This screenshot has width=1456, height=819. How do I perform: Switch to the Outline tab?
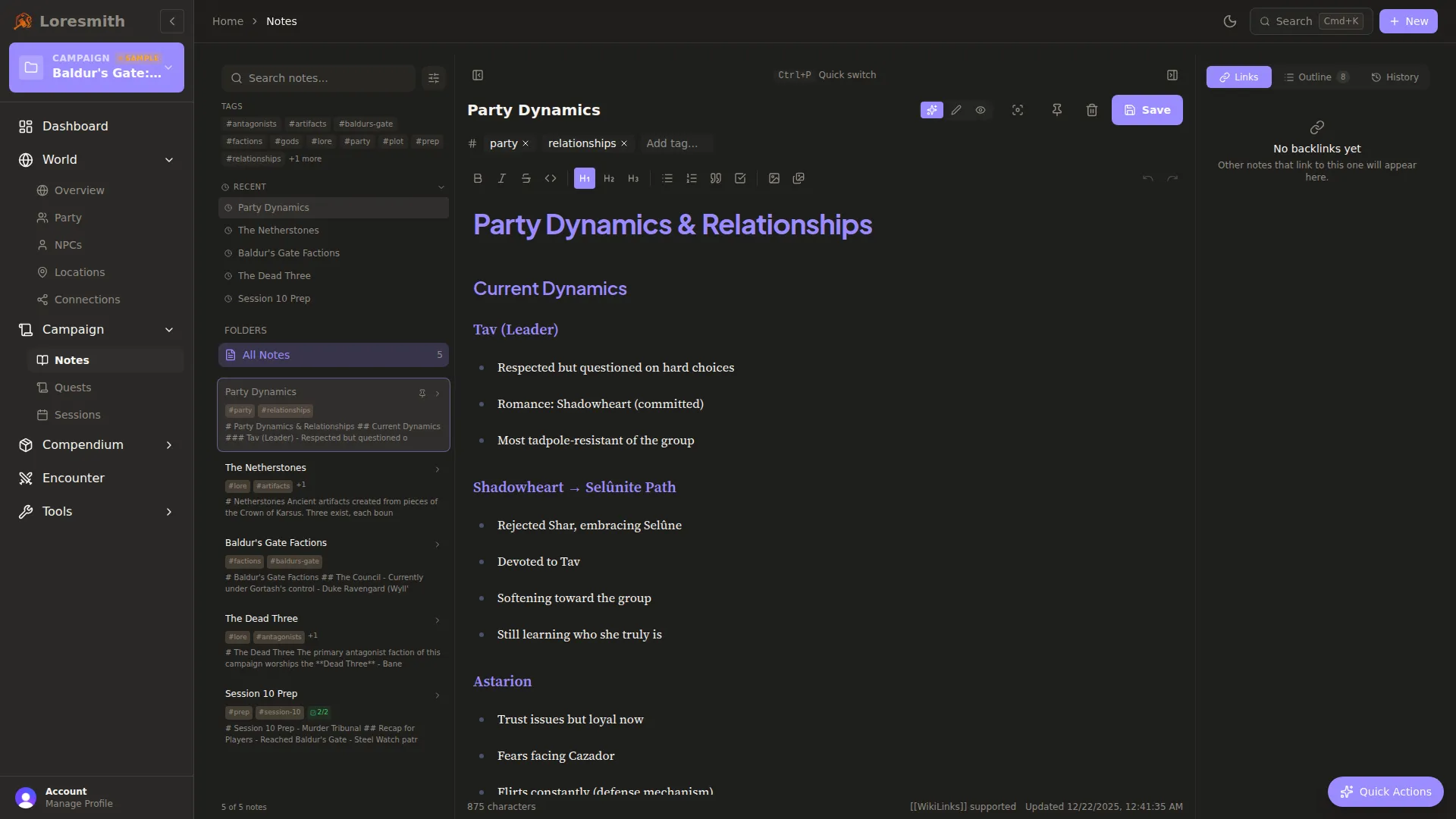1316,77
